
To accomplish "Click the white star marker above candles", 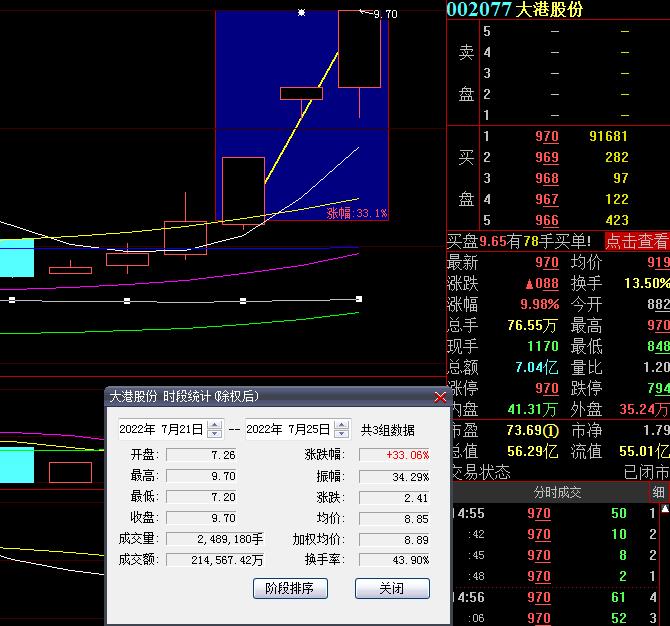I will [x=301, y=13].
